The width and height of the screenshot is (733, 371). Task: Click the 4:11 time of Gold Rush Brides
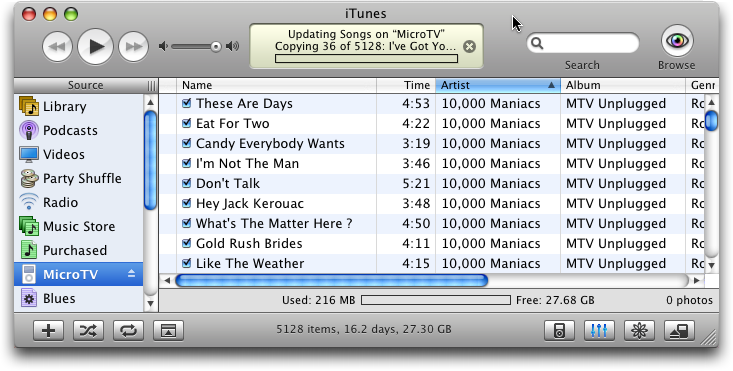pyautogui.click(x=416, y=243)
